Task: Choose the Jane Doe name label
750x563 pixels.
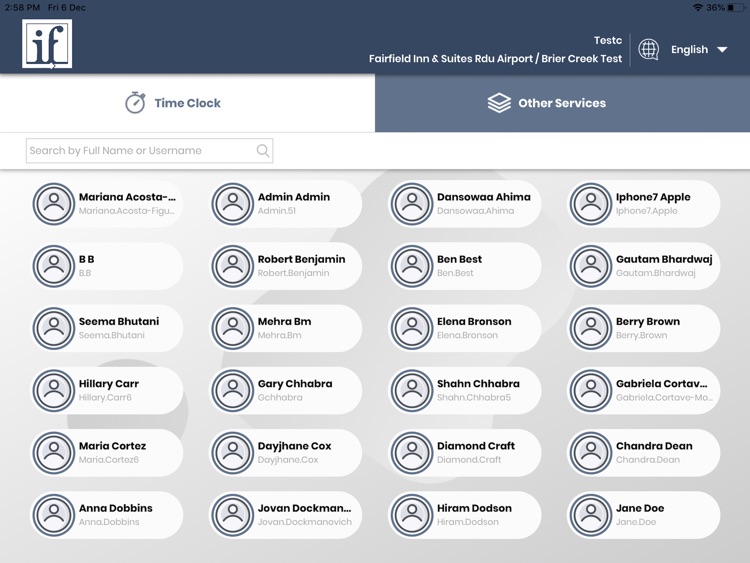Action: pyautogui.click(x=640, y=508)
